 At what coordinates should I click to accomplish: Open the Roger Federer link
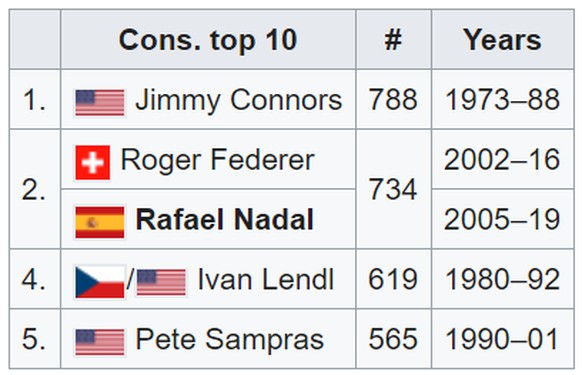coord(218,160)
